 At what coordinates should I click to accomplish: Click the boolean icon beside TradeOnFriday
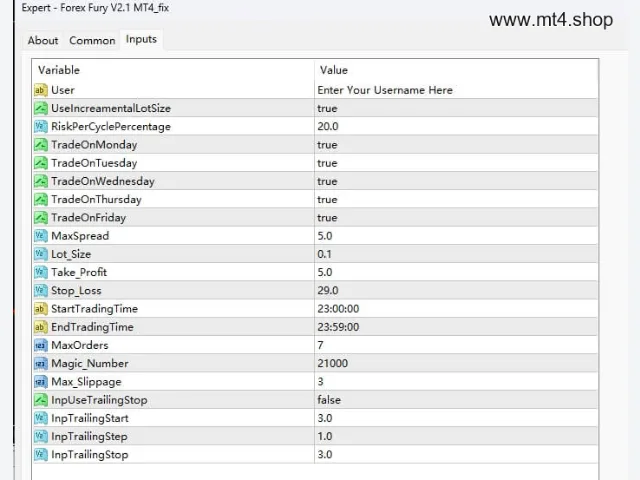[x=40, y=218]
